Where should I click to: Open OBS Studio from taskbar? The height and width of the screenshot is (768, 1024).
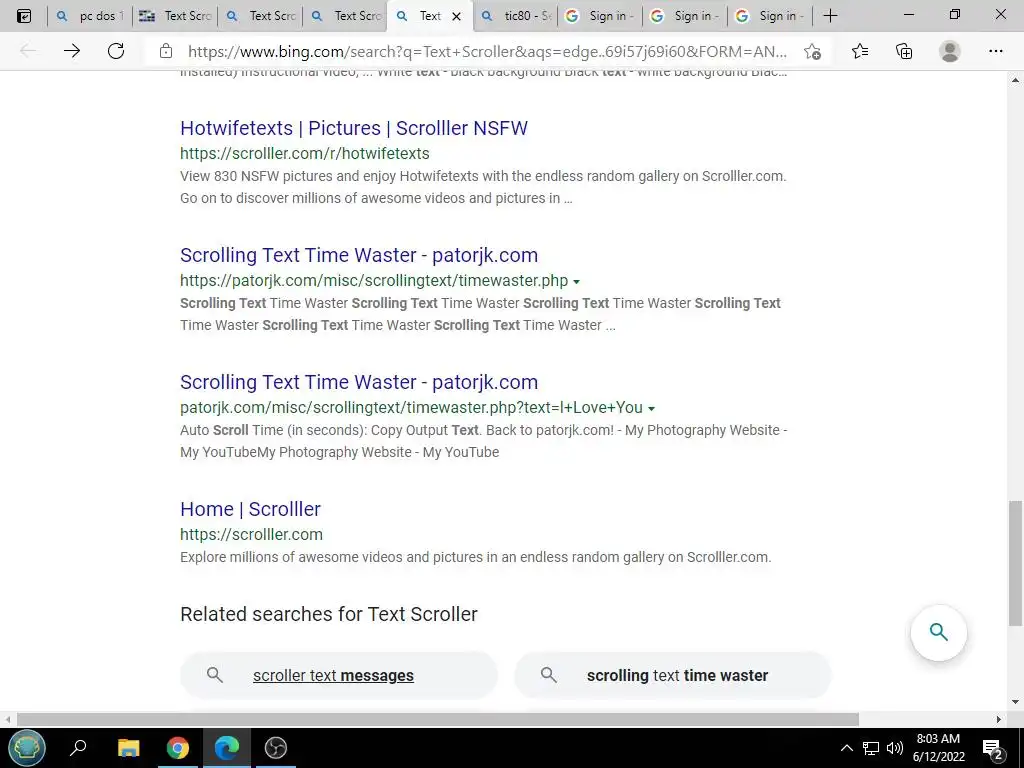click(276, 748)
